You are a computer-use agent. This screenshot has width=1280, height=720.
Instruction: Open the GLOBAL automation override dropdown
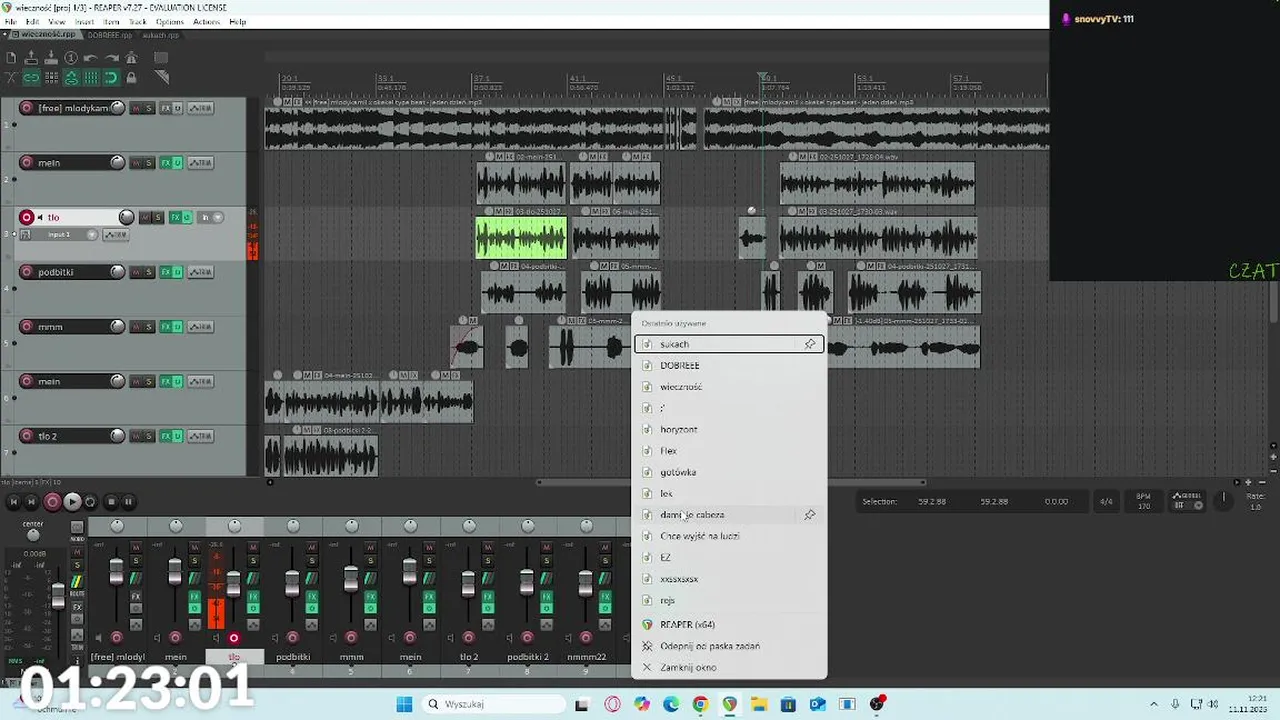(x=1187, y=500)
